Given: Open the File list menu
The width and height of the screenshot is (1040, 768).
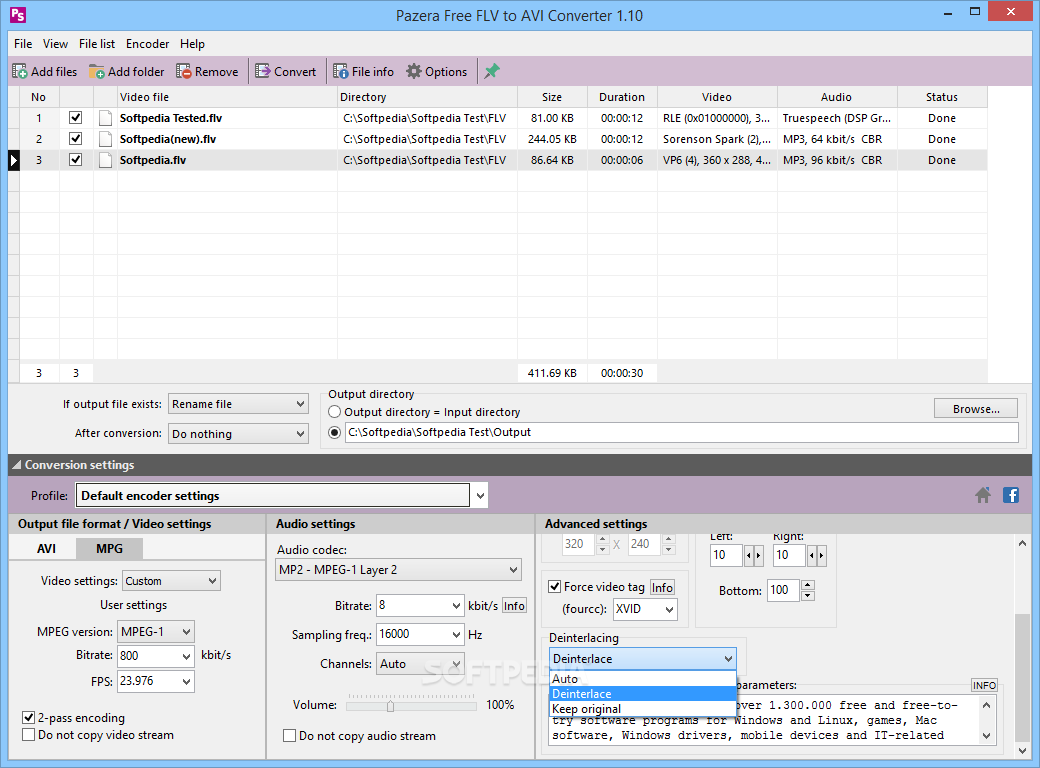Looking at the screenshot, I should click(97, 44).
